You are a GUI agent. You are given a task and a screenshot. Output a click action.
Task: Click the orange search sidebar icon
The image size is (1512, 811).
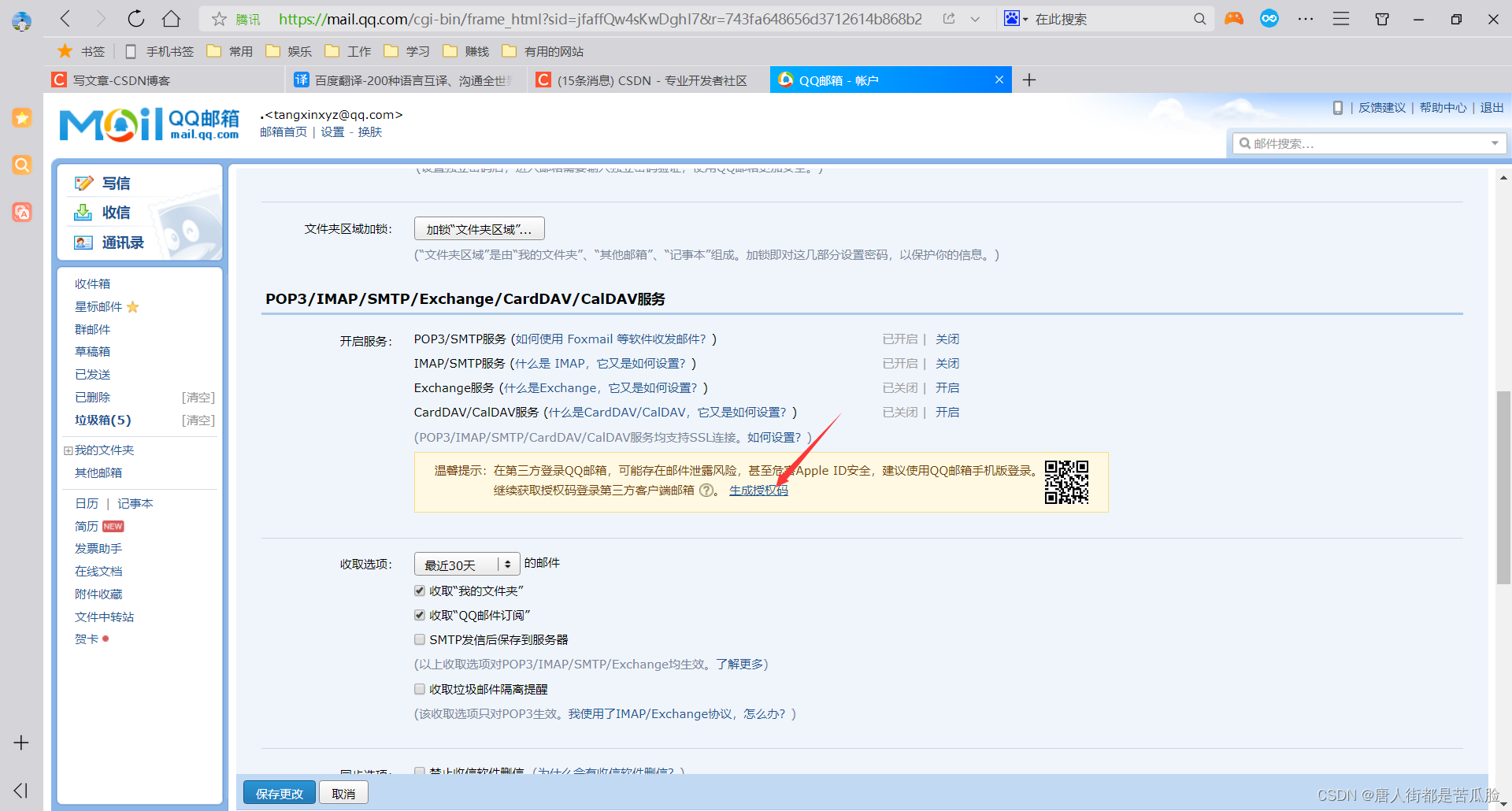click(x=22, y=165)
